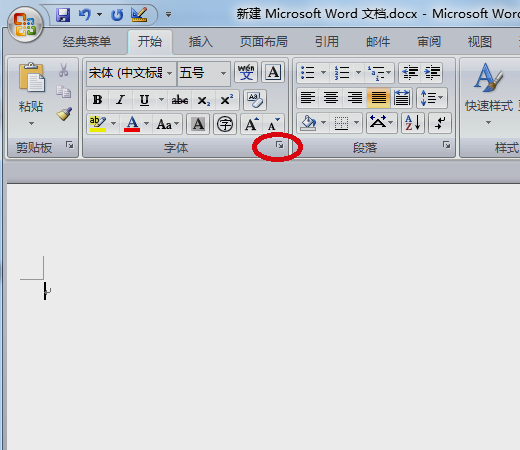Toggle superscript formatting
520x450 pixels.
click(x=227, y=100)
